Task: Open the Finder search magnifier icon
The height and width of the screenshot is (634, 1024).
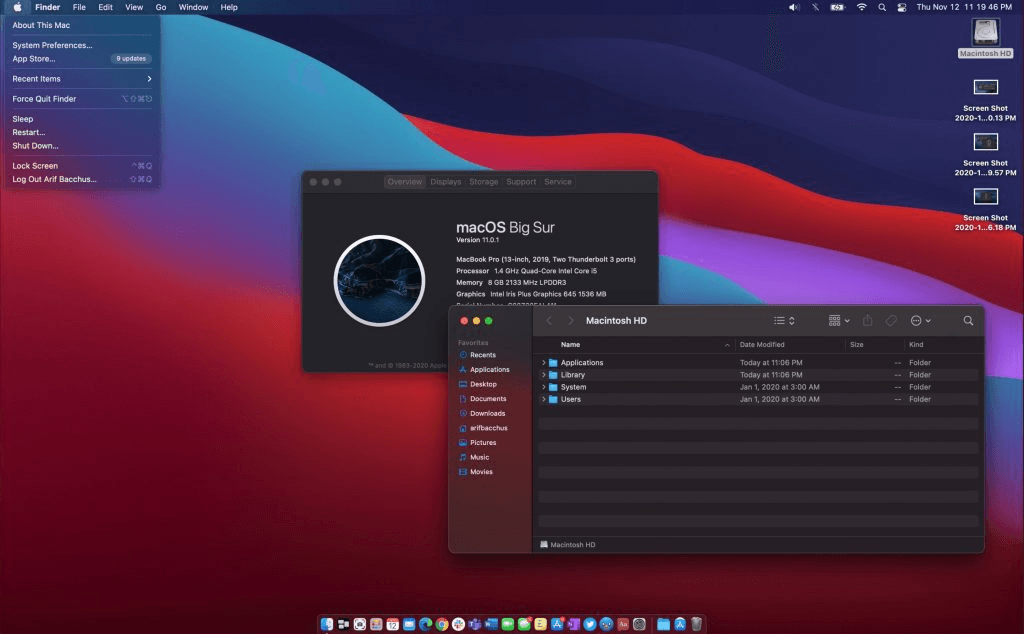Action: pos(968,321)
